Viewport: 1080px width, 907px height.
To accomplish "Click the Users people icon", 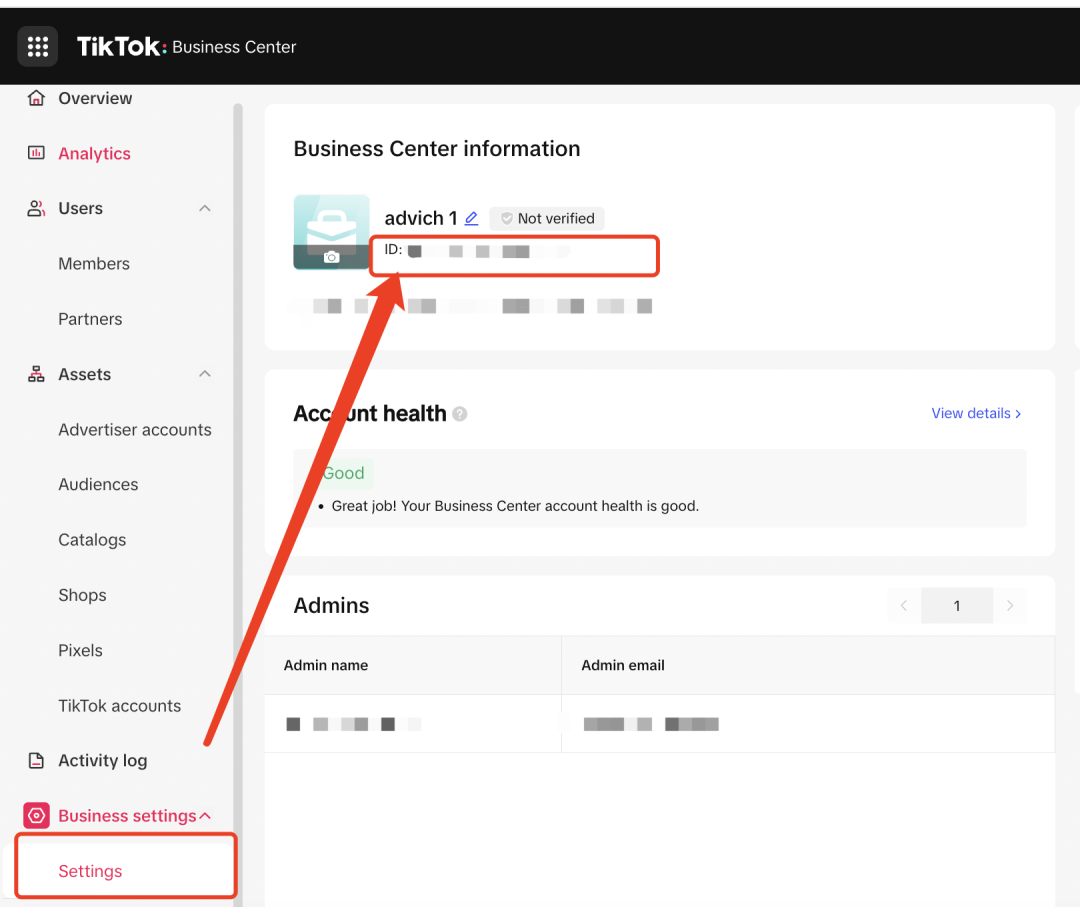I will 37,208.
